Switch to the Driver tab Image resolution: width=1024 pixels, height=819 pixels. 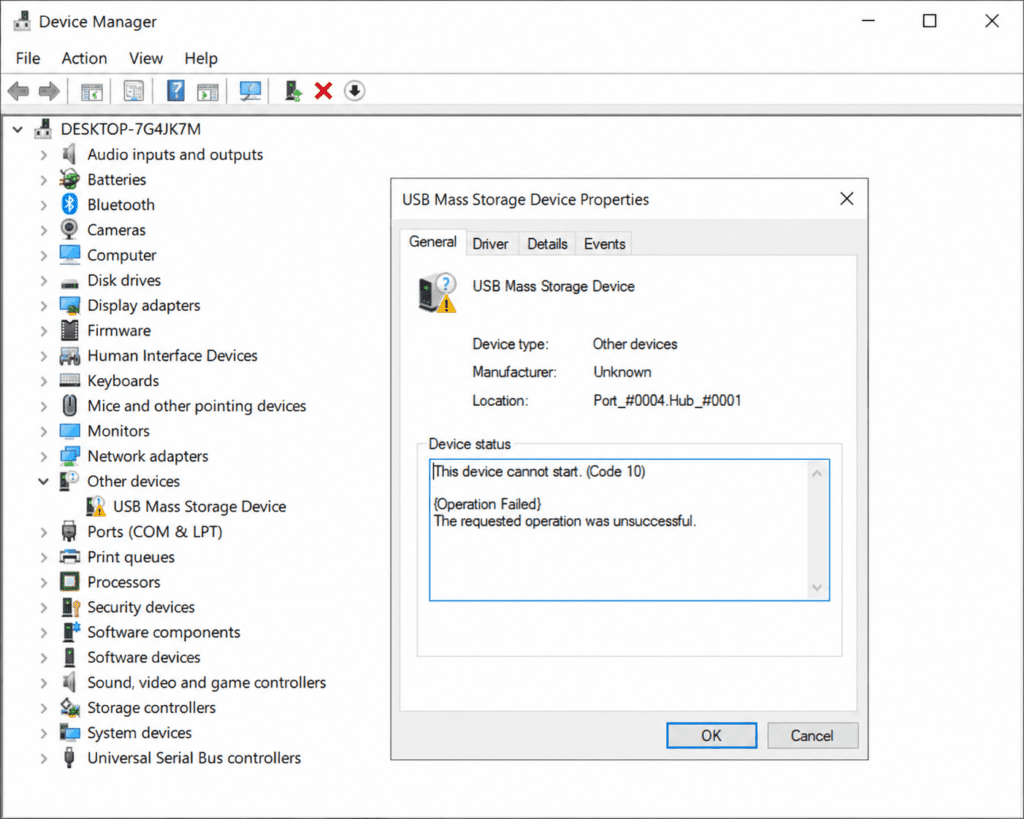pos(490,244)
